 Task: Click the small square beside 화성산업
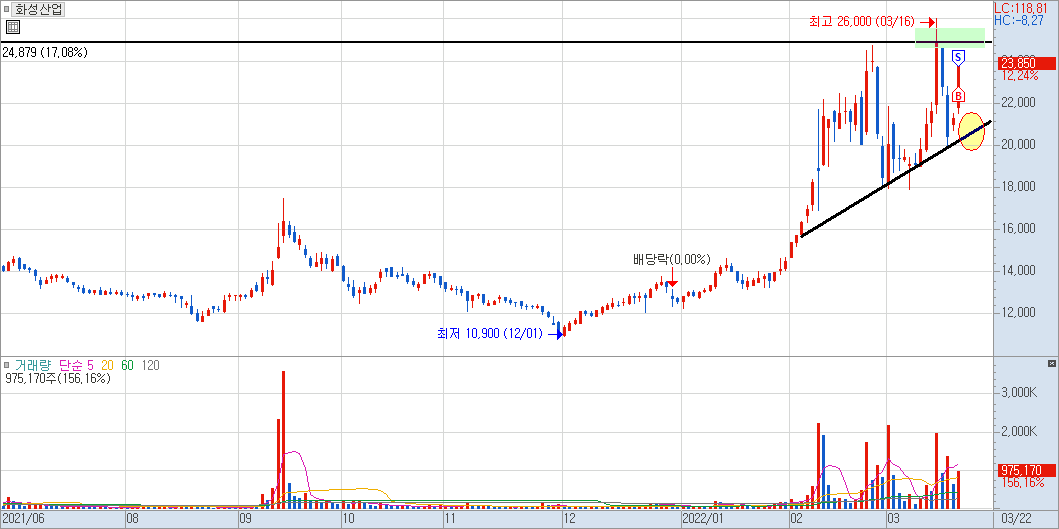[6, 9]
